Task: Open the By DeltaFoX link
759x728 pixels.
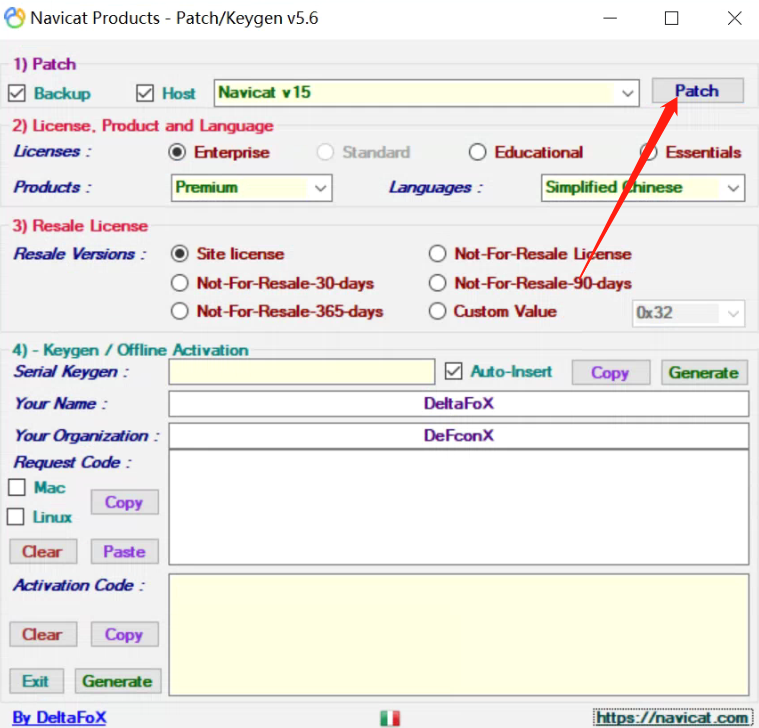Action: click(59, 717)
